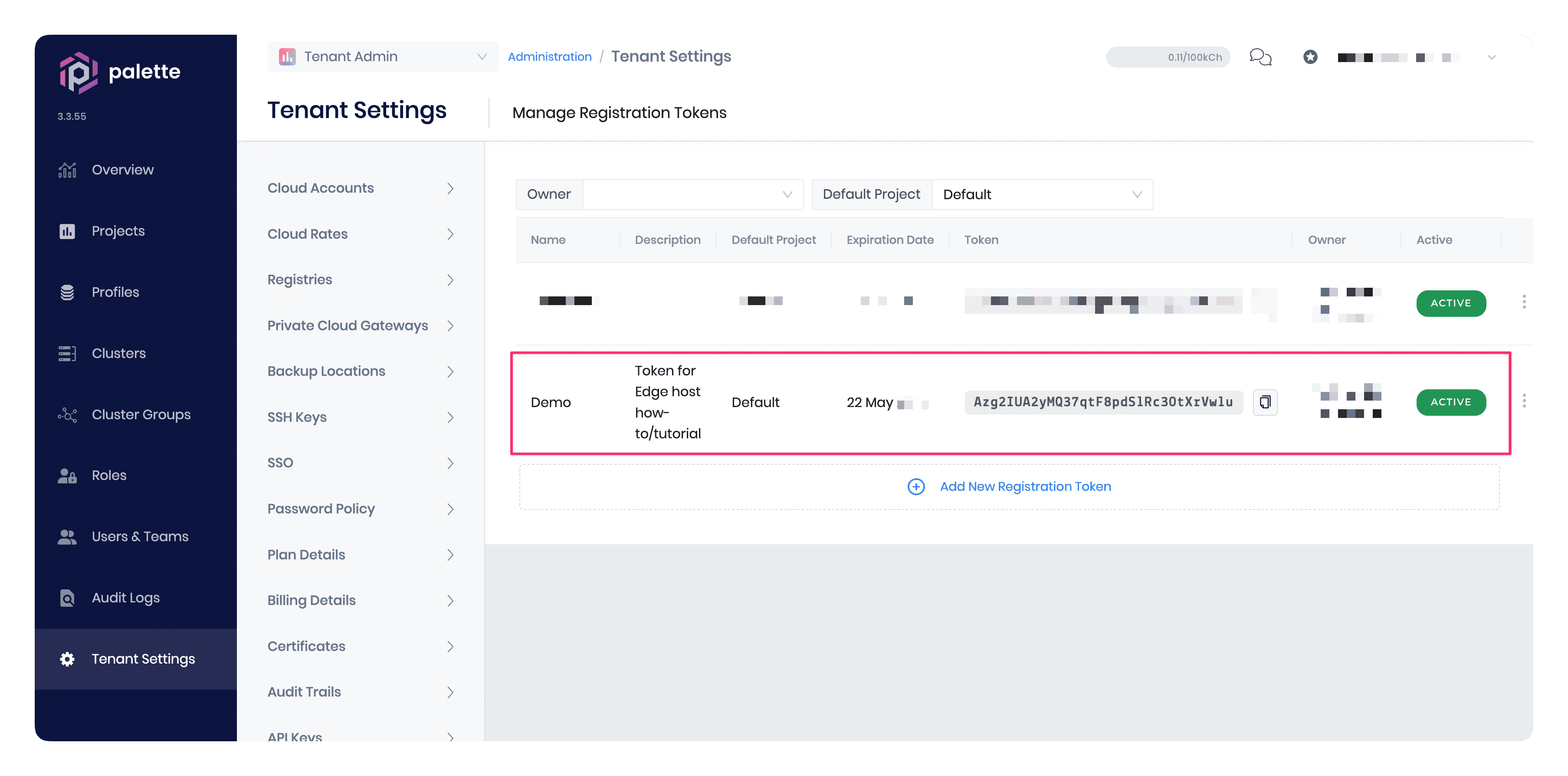Click the Users & Teams icon
Image resolution: width=1568 pixels, height=776 pixels.
(67, 536)
